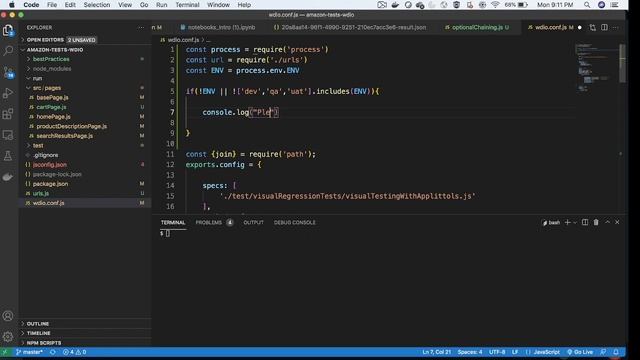Collapse the AMAZON-TESTS-WDIO folder root
Viewport: 640px width, 360px height.
[55, 49]
